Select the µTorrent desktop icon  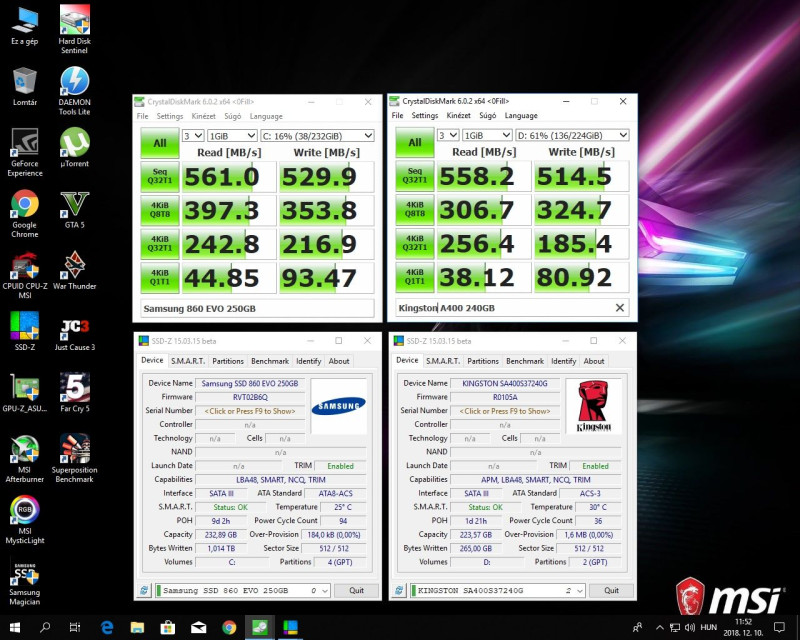click(x=74, y=147)
